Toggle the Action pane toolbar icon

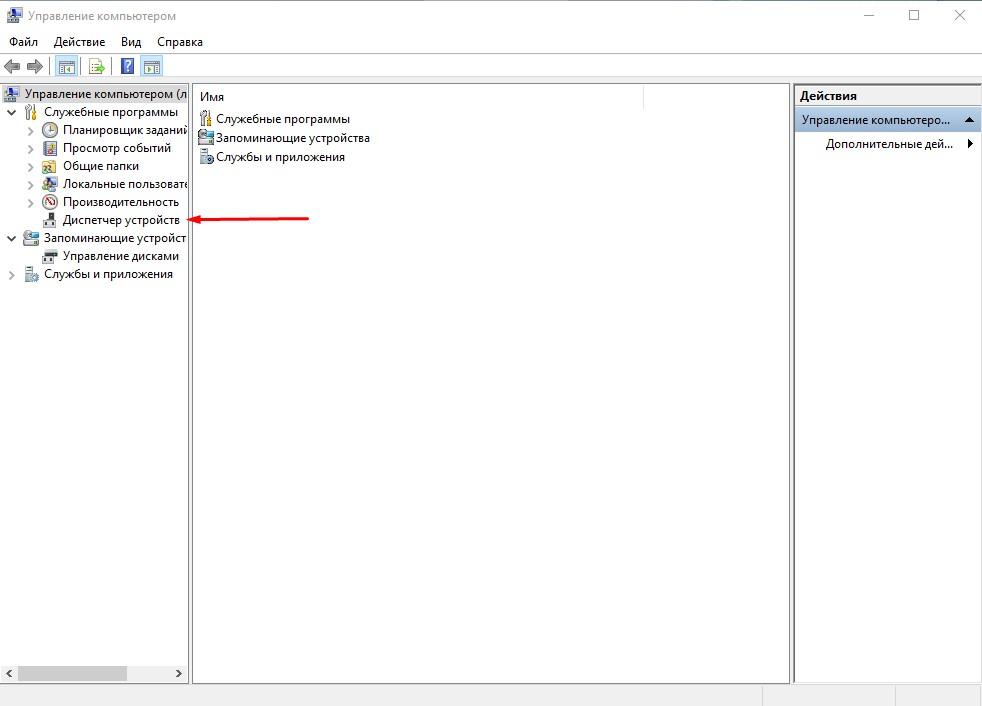[x=152, y=66]
